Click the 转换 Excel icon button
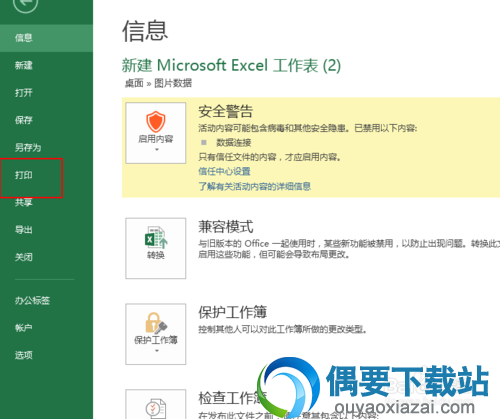The height and width of the screenshot is (419, 500). (x=156, y=248)
